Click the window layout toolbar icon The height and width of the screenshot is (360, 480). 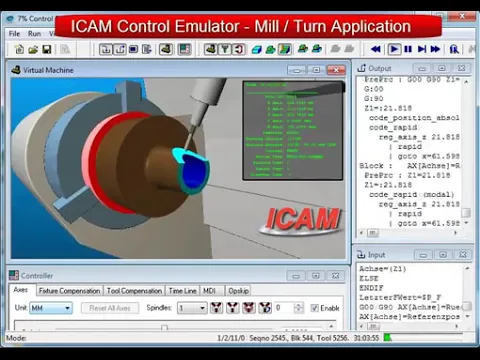tap(184, 49)
